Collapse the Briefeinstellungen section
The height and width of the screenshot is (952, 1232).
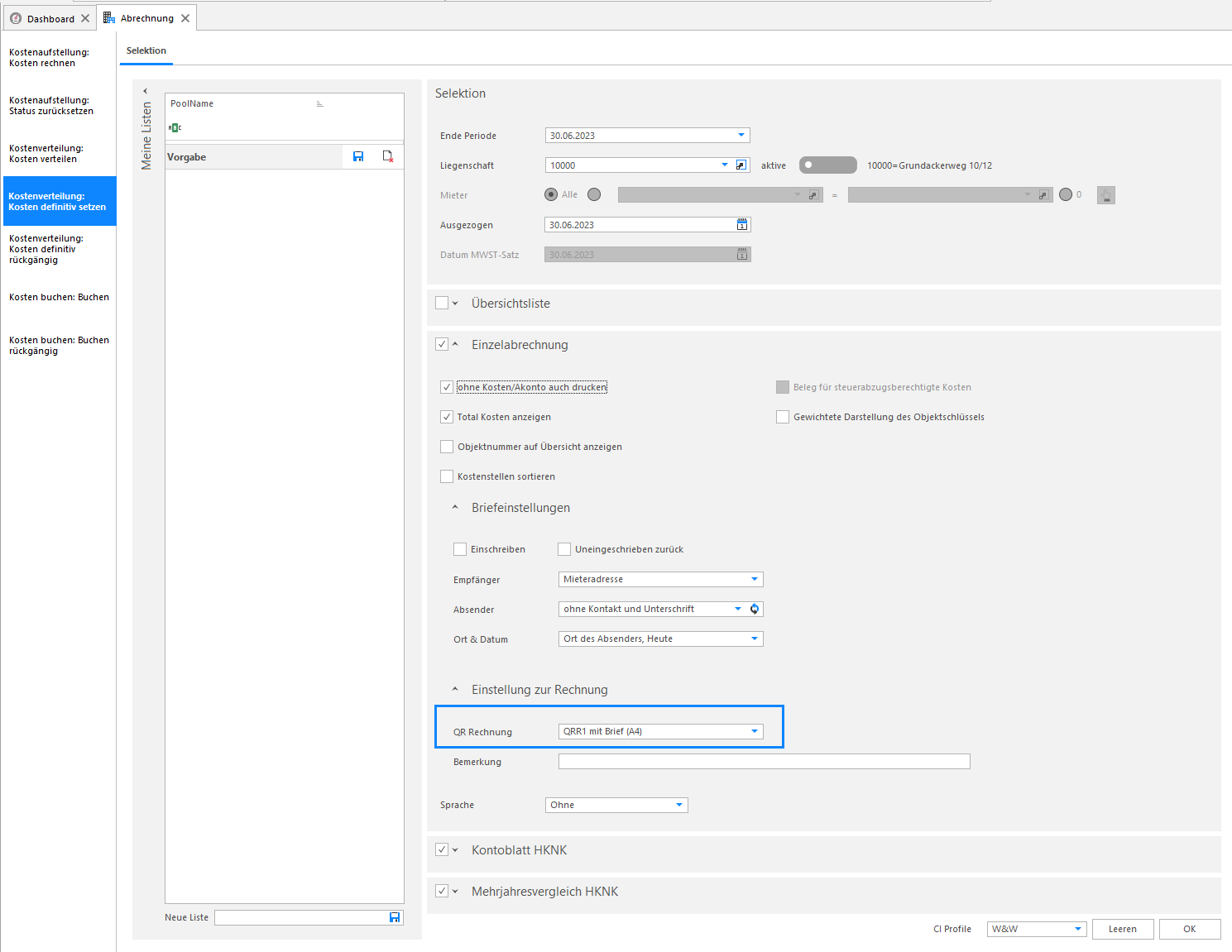[x=455, y=508]
